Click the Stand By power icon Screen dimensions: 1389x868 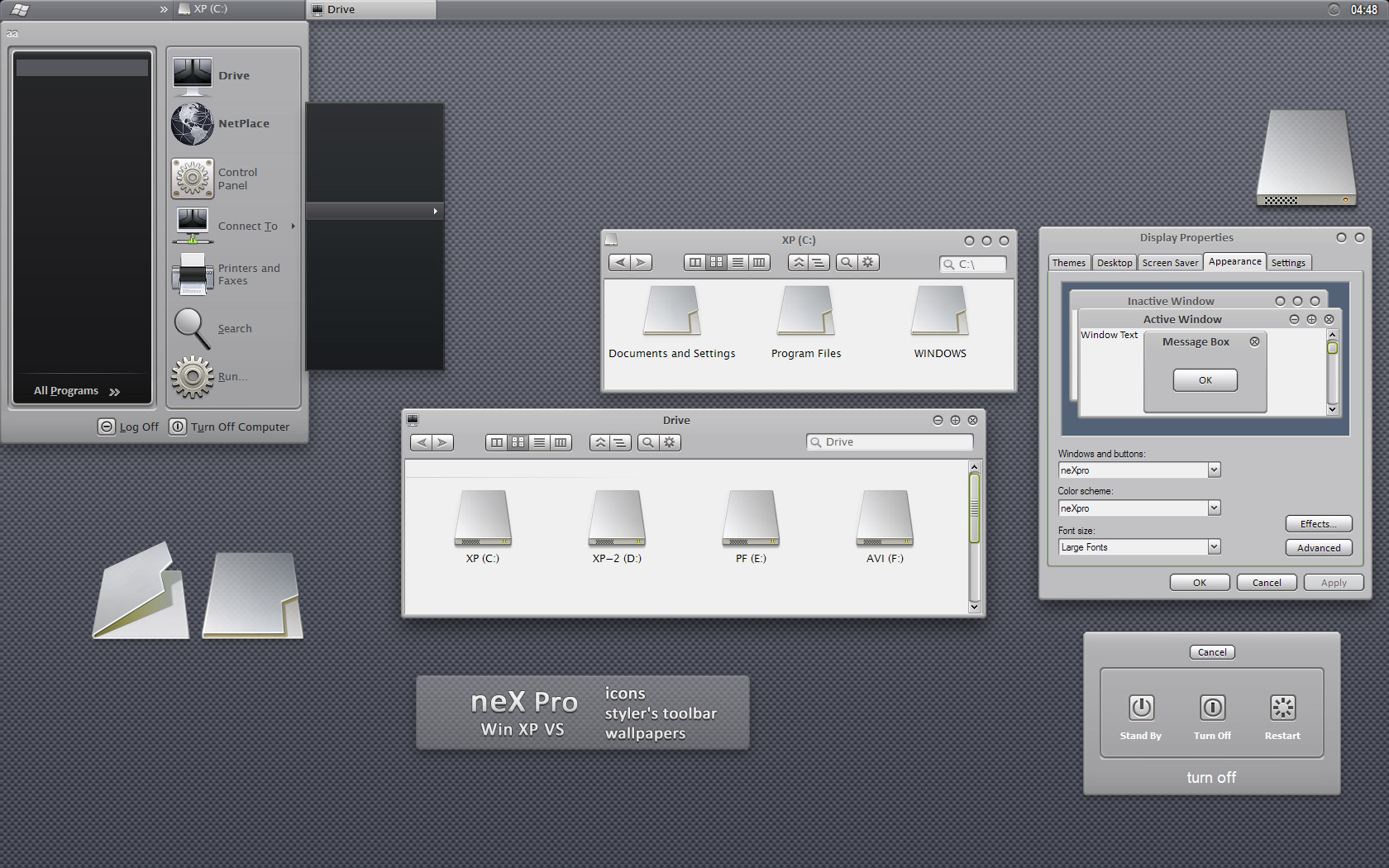pos(1141,708)
